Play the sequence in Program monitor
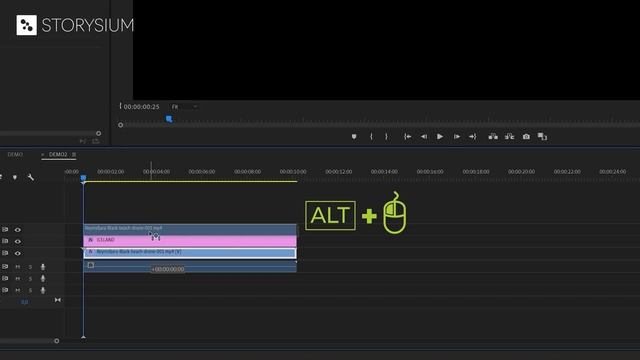Viewport: 640px width, 360px height. [440, 137]
